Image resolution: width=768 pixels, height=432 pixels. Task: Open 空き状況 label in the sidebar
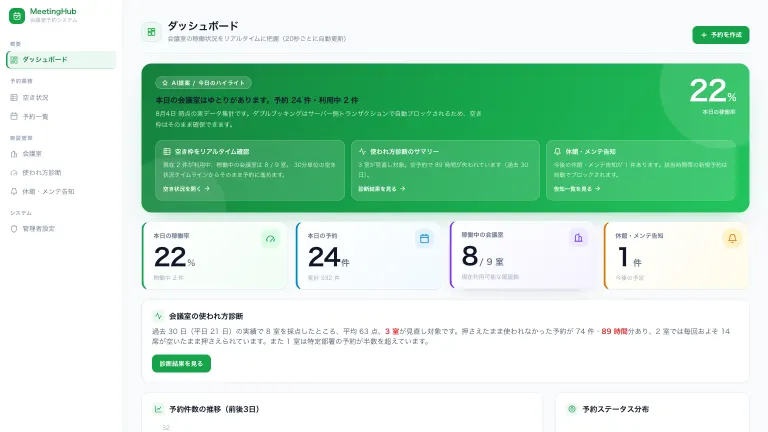coord(35,97)
